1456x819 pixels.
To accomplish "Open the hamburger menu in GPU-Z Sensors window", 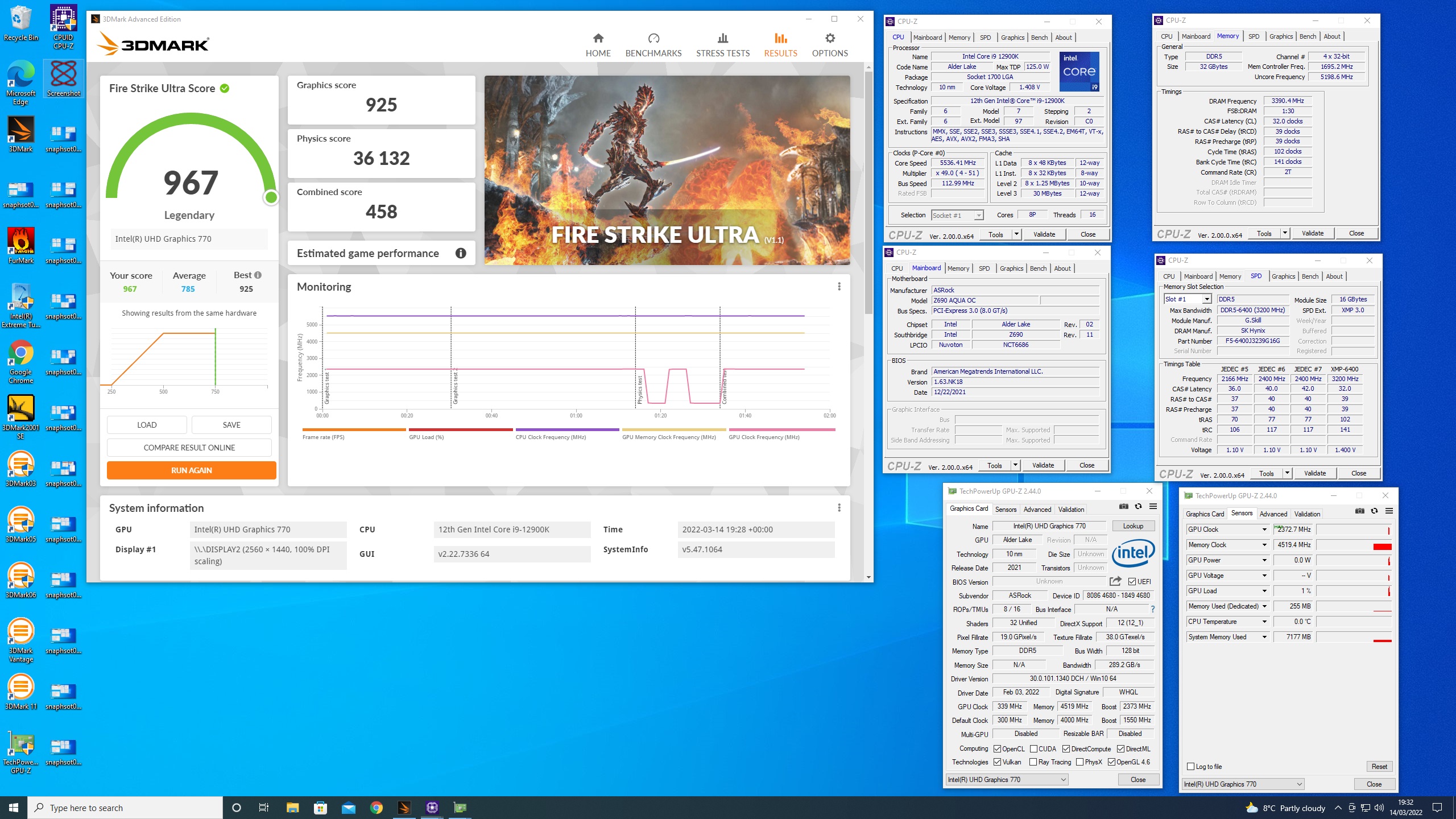I will 1389,511.
